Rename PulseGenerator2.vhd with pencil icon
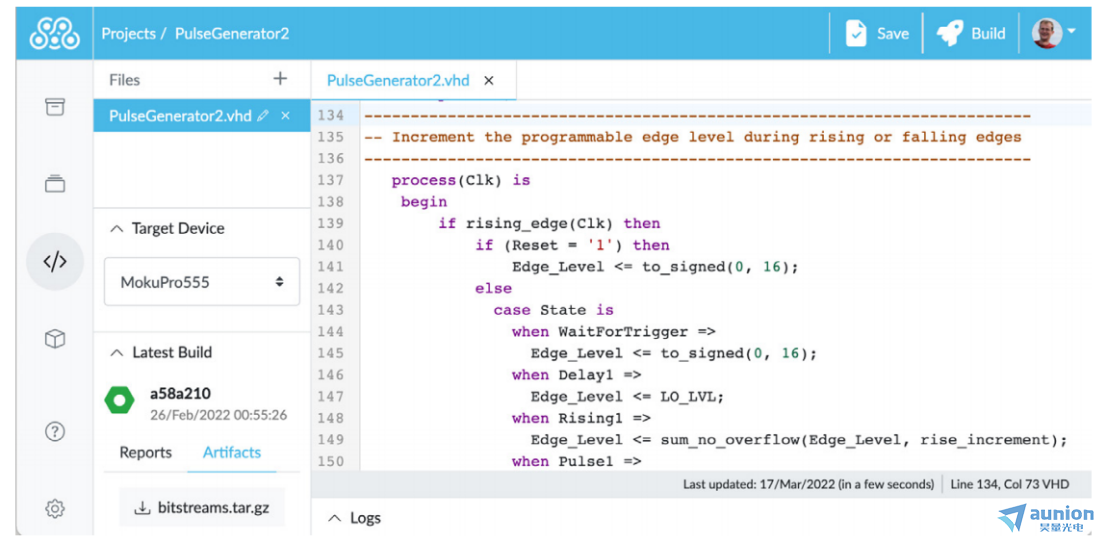 [263, 116]
